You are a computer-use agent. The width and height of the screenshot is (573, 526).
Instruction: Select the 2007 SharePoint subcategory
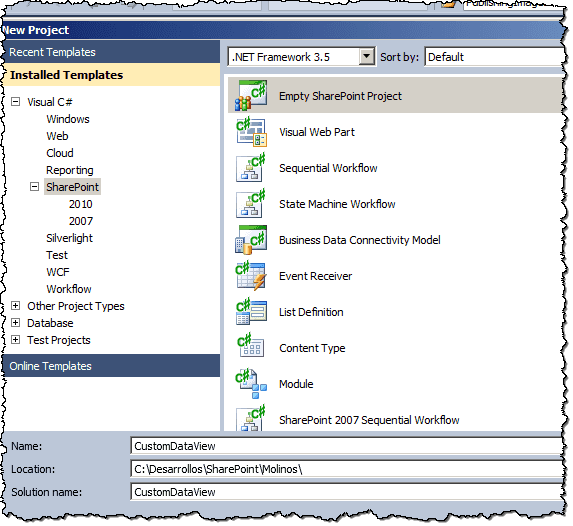(x=81, y=221)
